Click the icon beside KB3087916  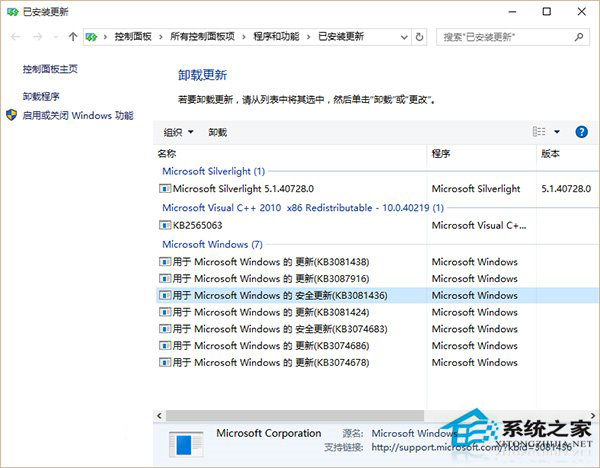point(165,279)
